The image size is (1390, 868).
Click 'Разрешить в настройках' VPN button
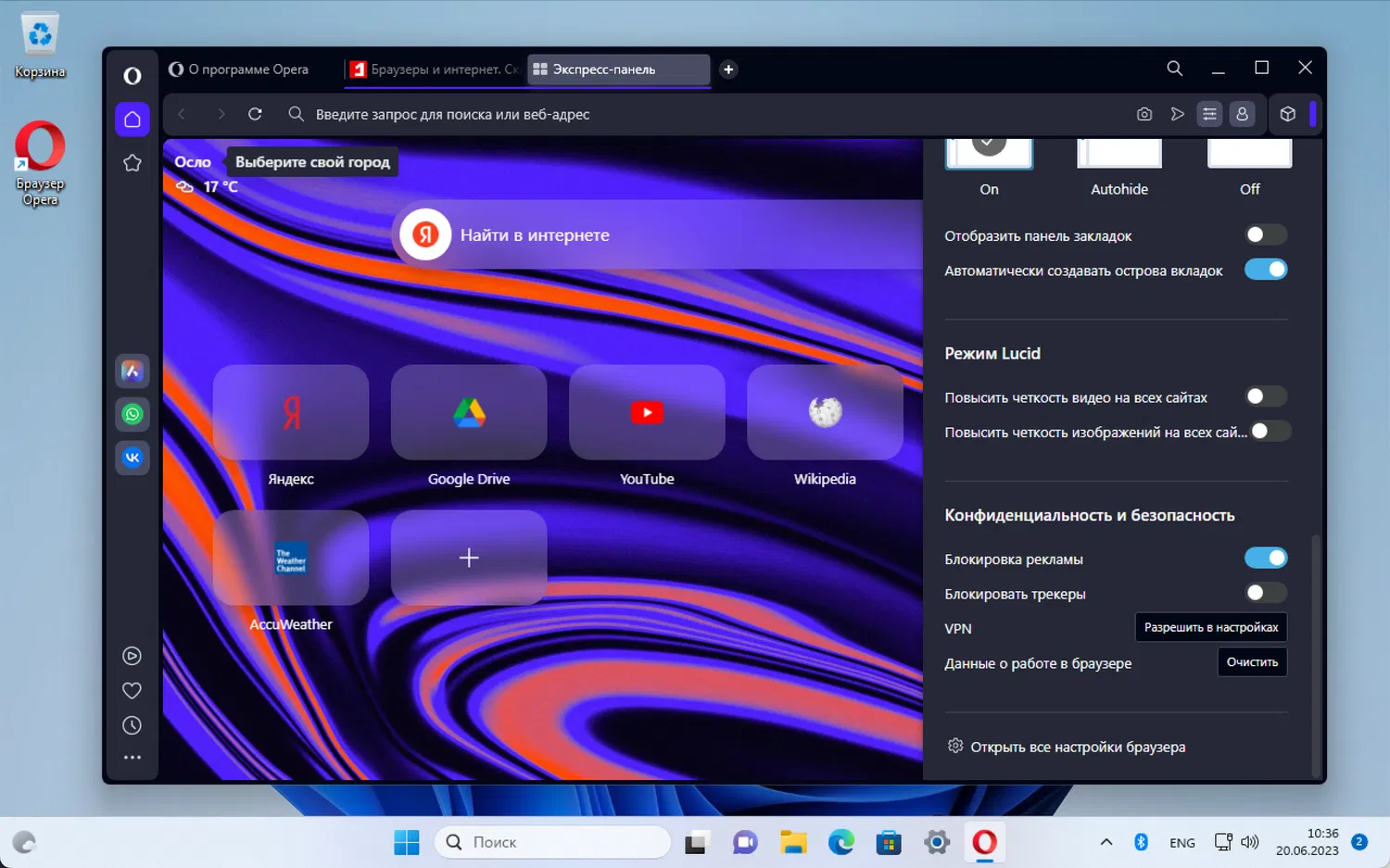[1211, 627]
